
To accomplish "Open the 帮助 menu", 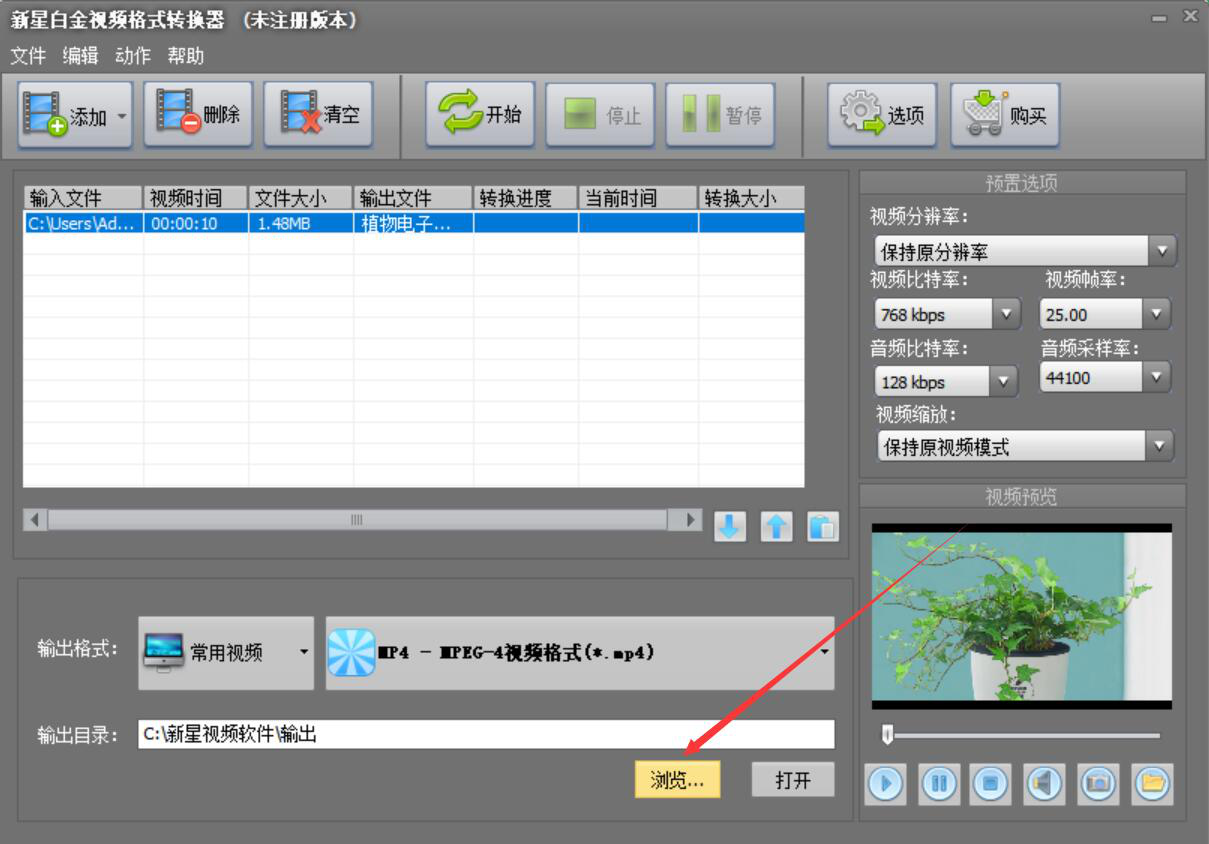I will [x=186, y=56].
